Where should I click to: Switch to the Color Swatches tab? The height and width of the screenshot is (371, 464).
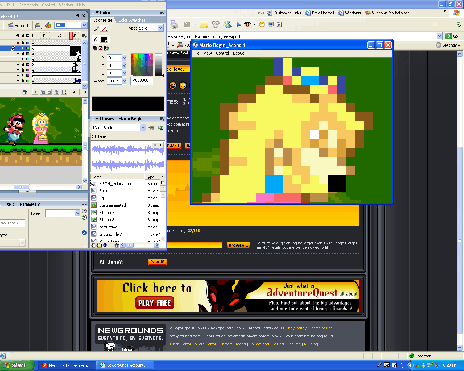coord(132,20)
